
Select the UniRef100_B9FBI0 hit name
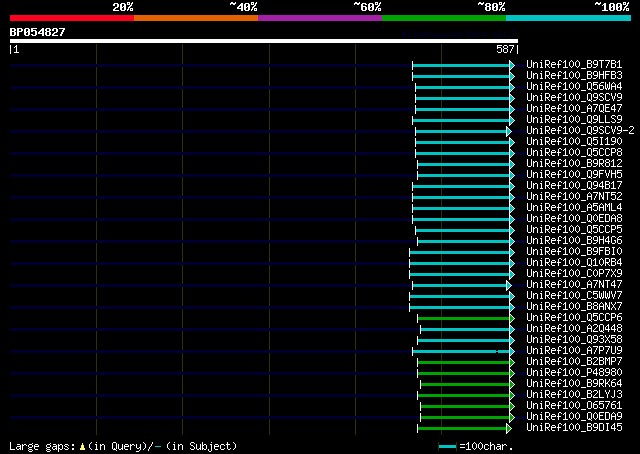[574, 252]
